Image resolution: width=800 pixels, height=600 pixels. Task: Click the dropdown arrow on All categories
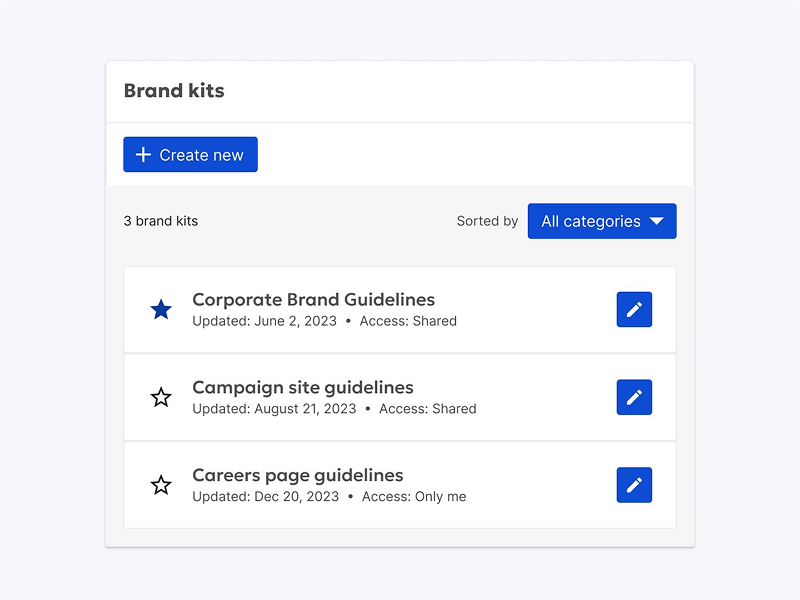click(658, 221)
